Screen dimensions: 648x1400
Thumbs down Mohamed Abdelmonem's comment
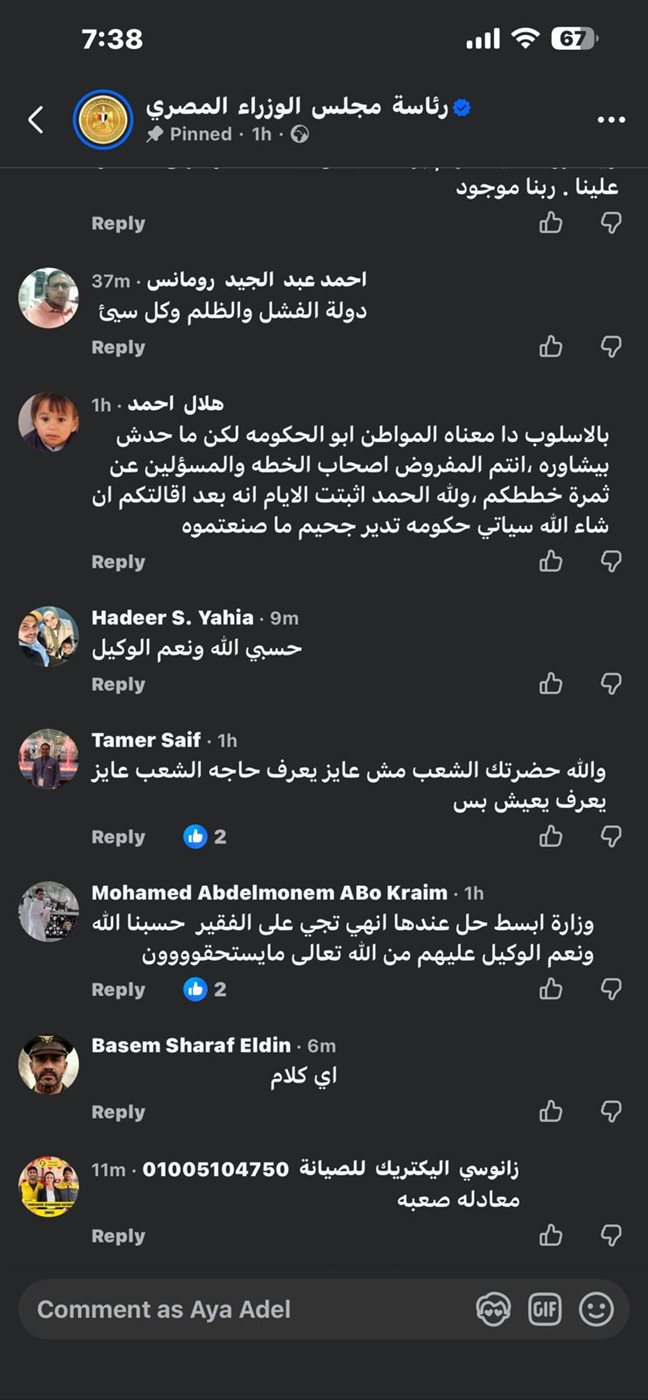coord(611,990)
